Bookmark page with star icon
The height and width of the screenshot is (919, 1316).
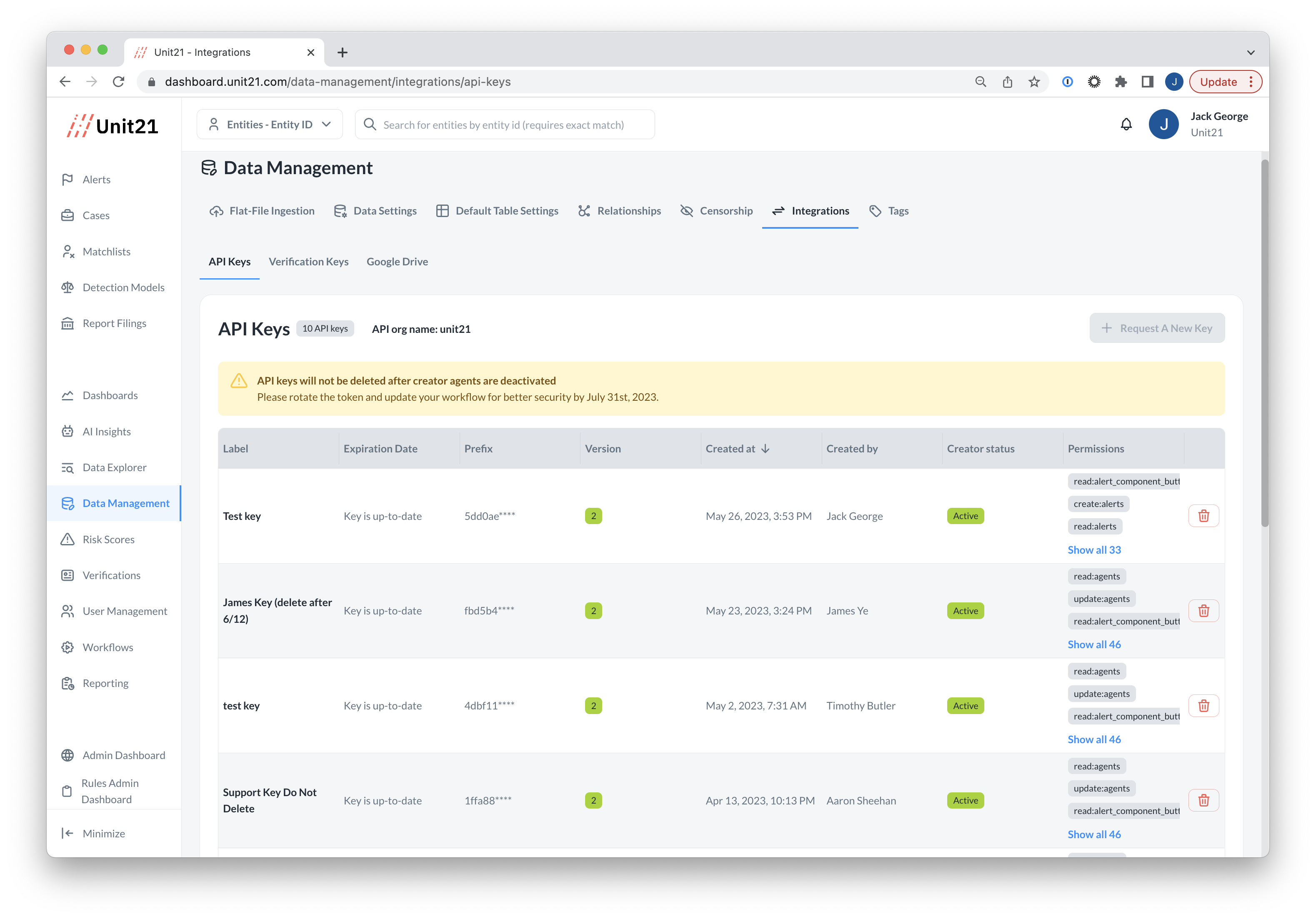(1034, 82)
